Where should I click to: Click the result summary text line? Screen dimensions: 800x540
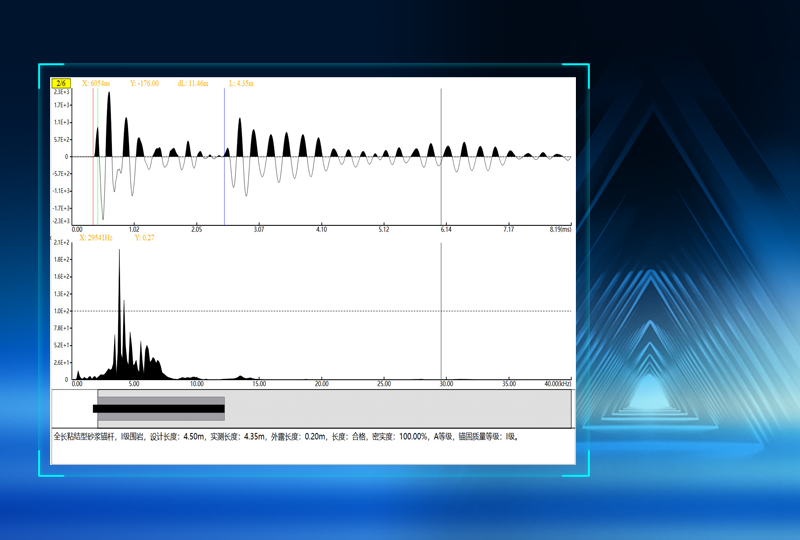285,437
